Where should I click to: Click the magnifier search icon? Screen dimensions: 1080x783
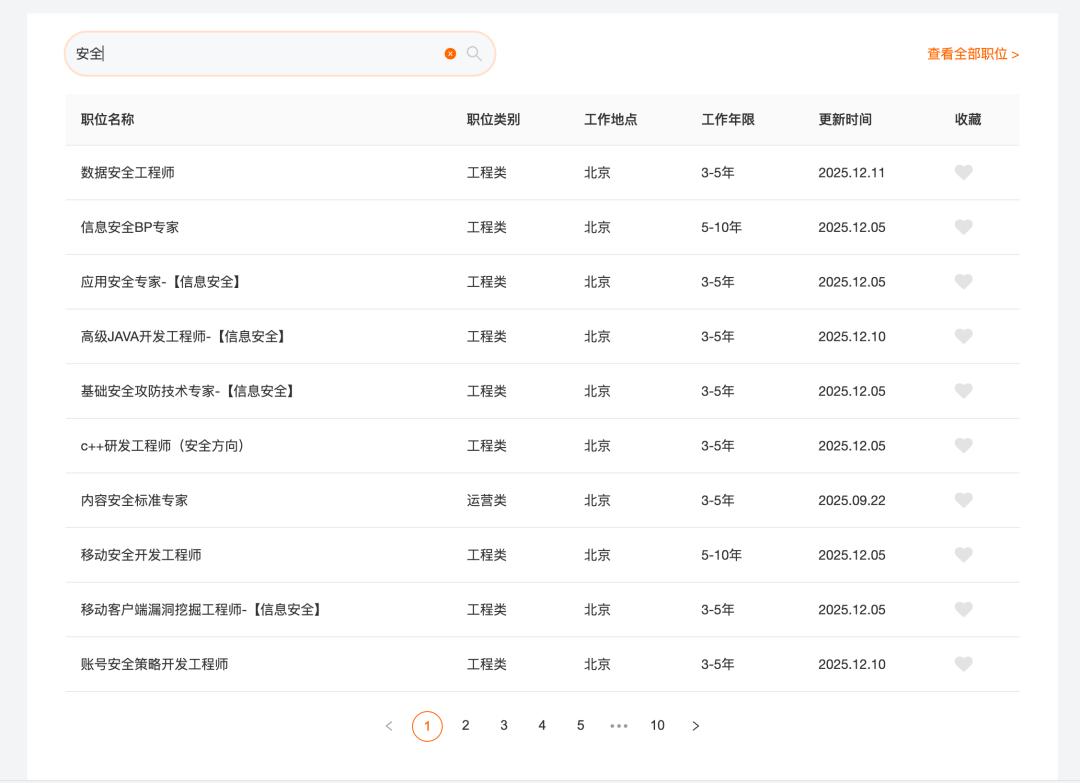click(474, 54)
